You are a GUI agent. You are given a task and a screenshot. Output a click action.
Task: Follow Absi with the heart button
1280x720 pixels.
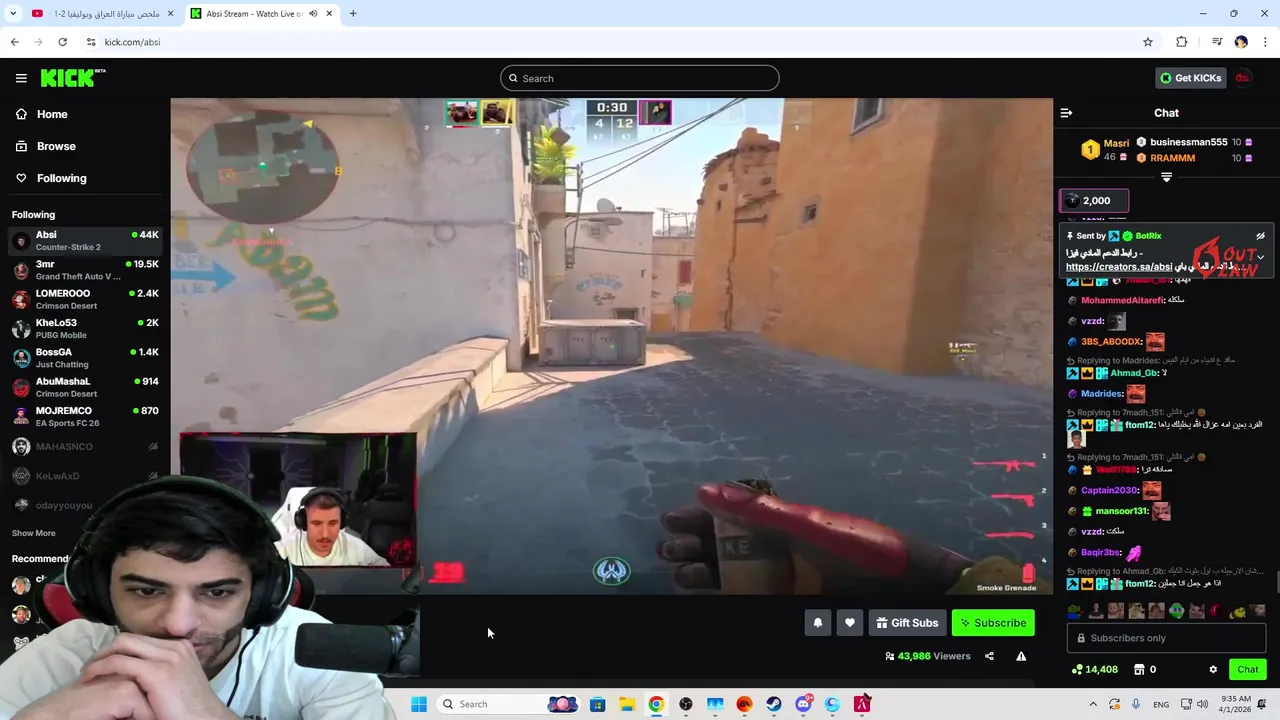coord(850,623)
